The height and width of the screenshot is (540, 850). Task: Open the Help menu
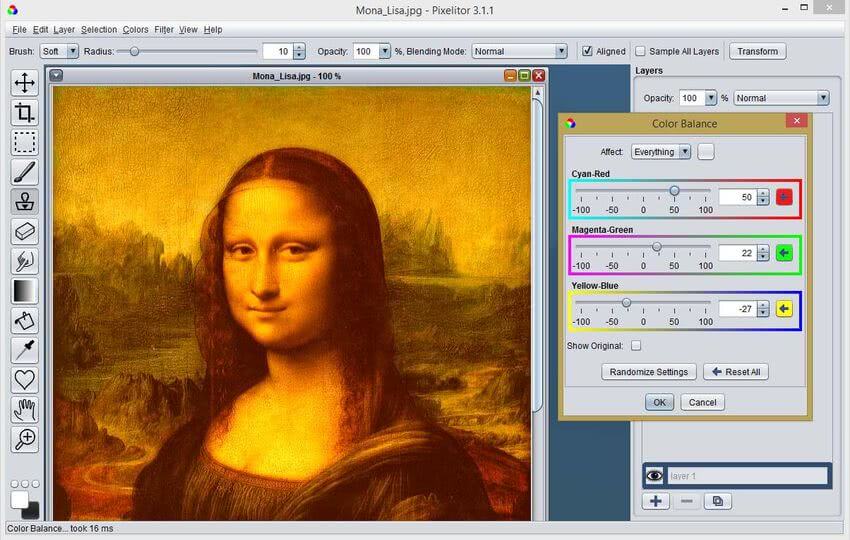pos(212,29)
